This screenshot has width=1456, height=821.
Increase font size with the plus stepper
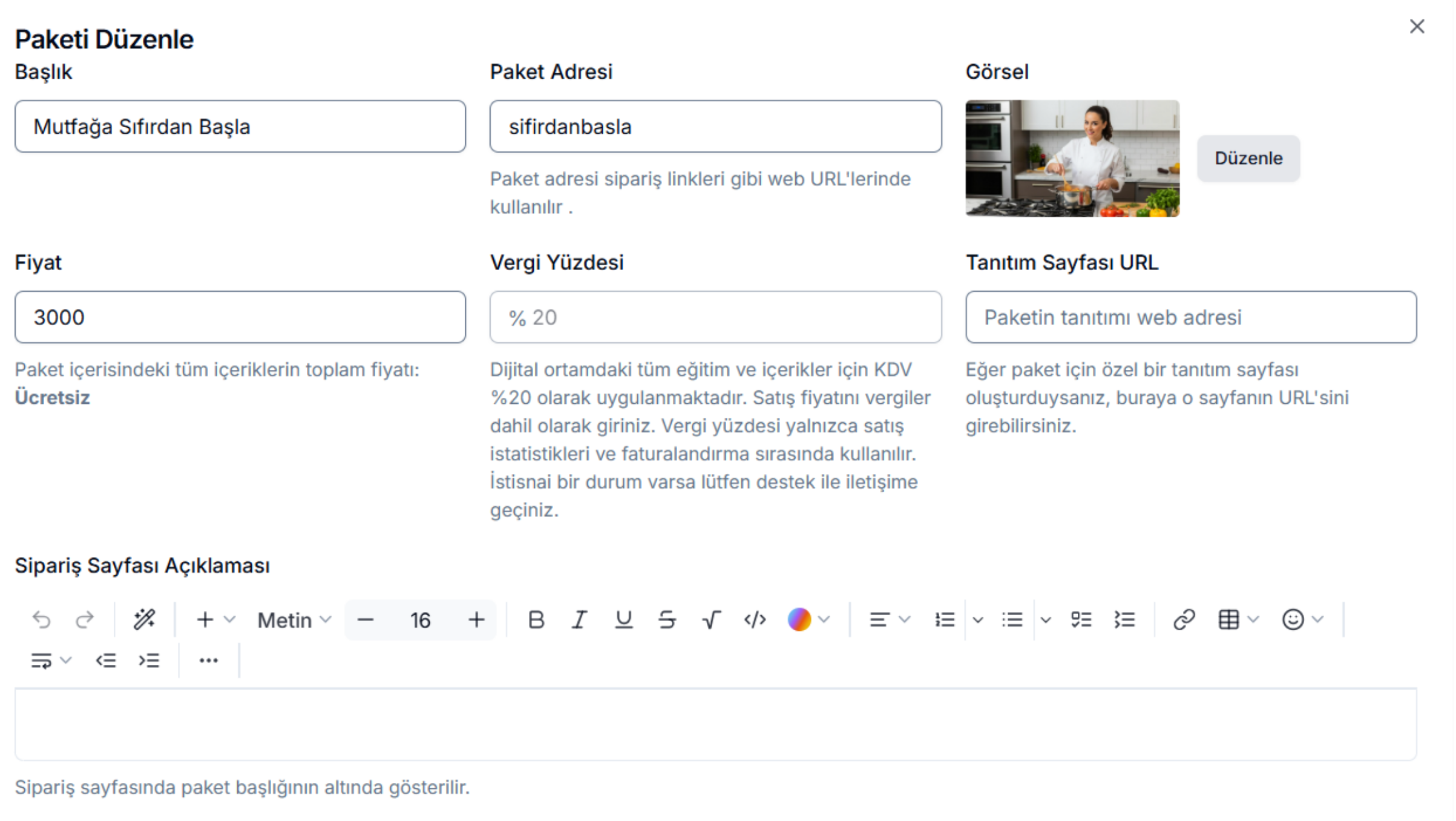476,619
